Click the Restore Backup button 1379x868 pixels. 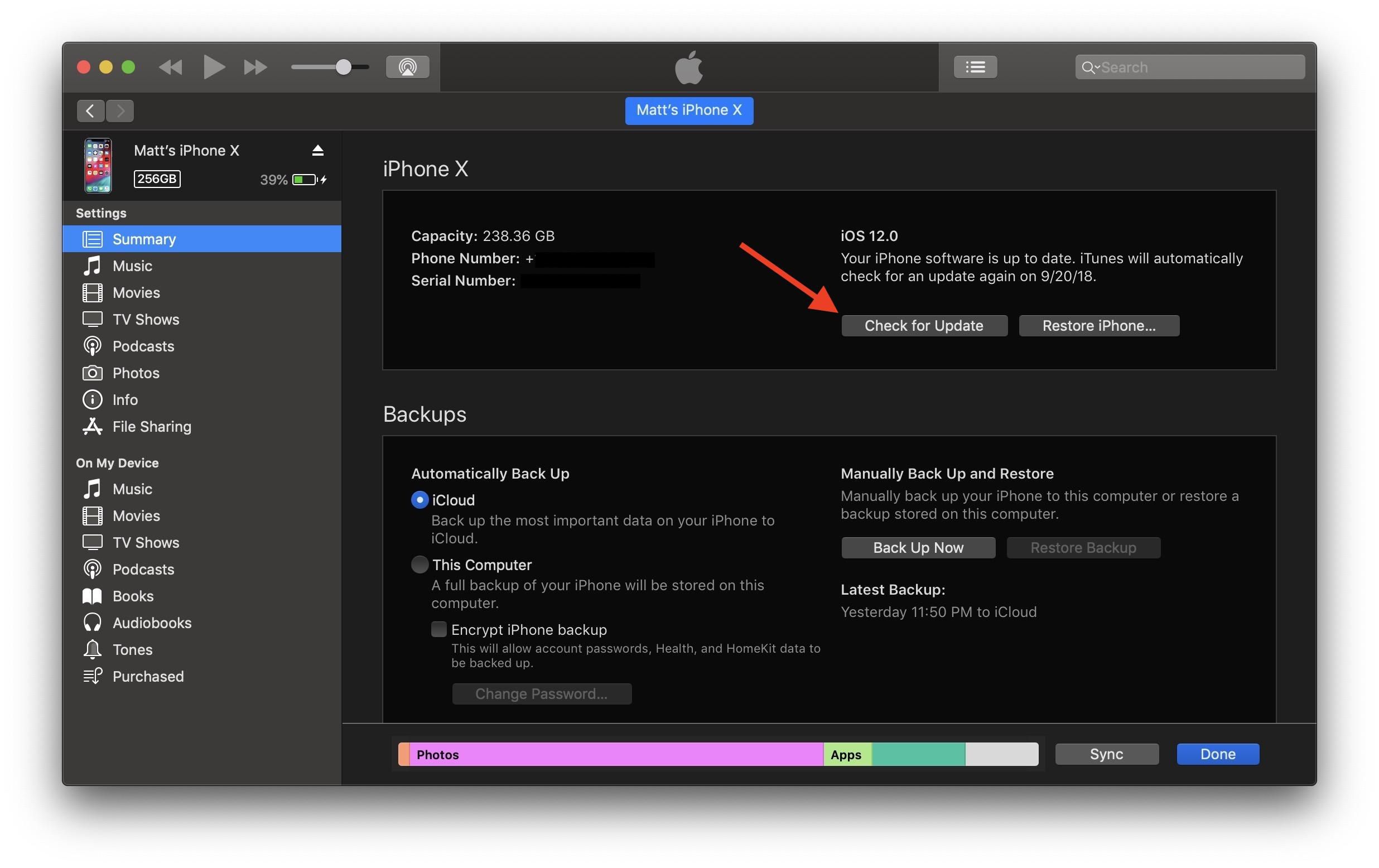[1083, 548]
